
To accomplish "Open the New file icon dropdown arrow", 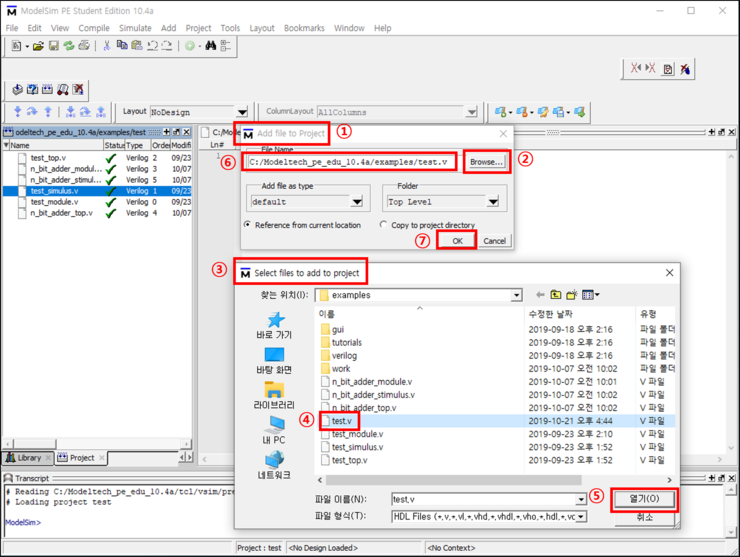I will [x=27, y=46].
